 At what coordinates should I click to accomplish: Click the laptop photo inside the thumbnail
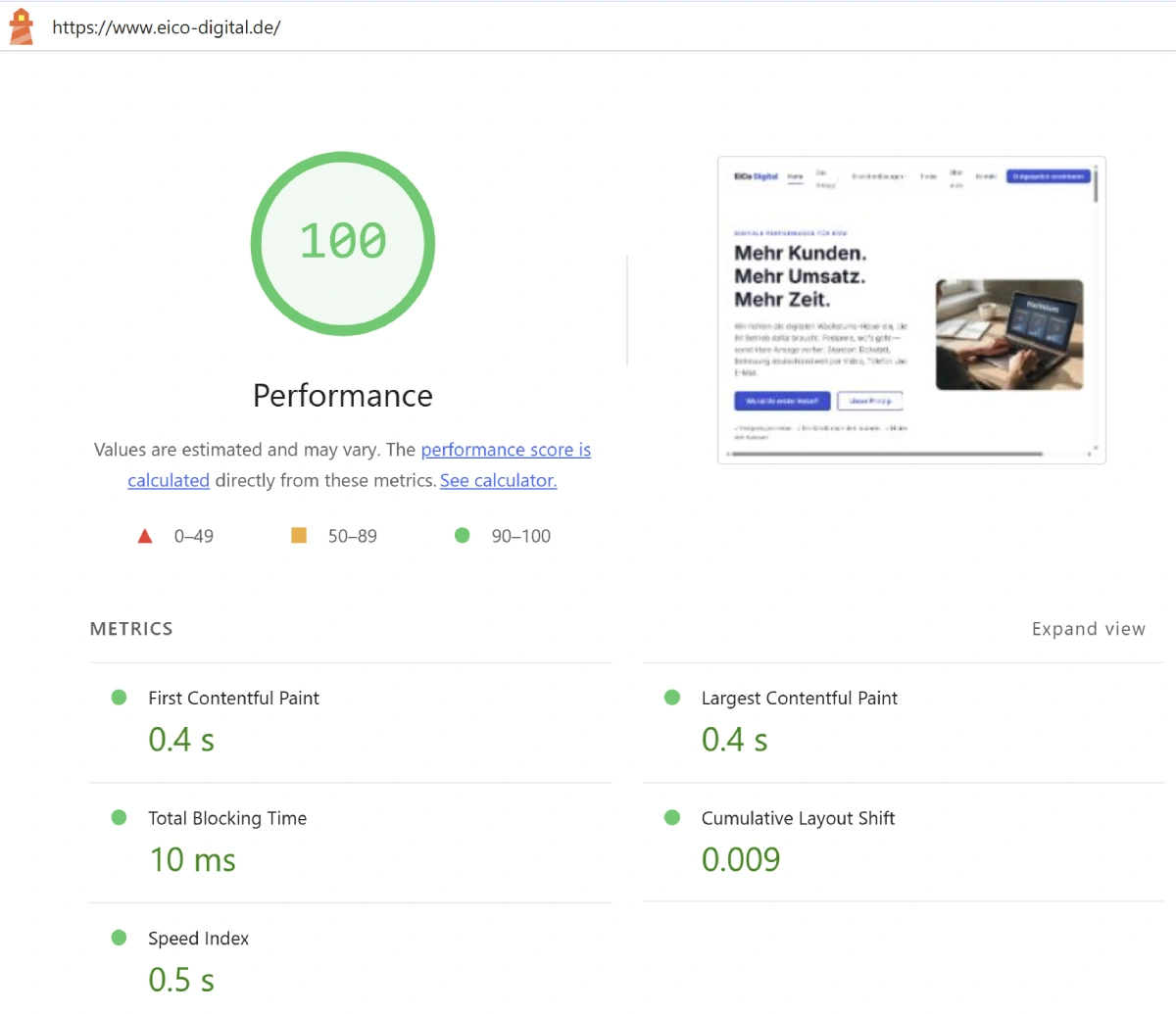click(1009, 335)
